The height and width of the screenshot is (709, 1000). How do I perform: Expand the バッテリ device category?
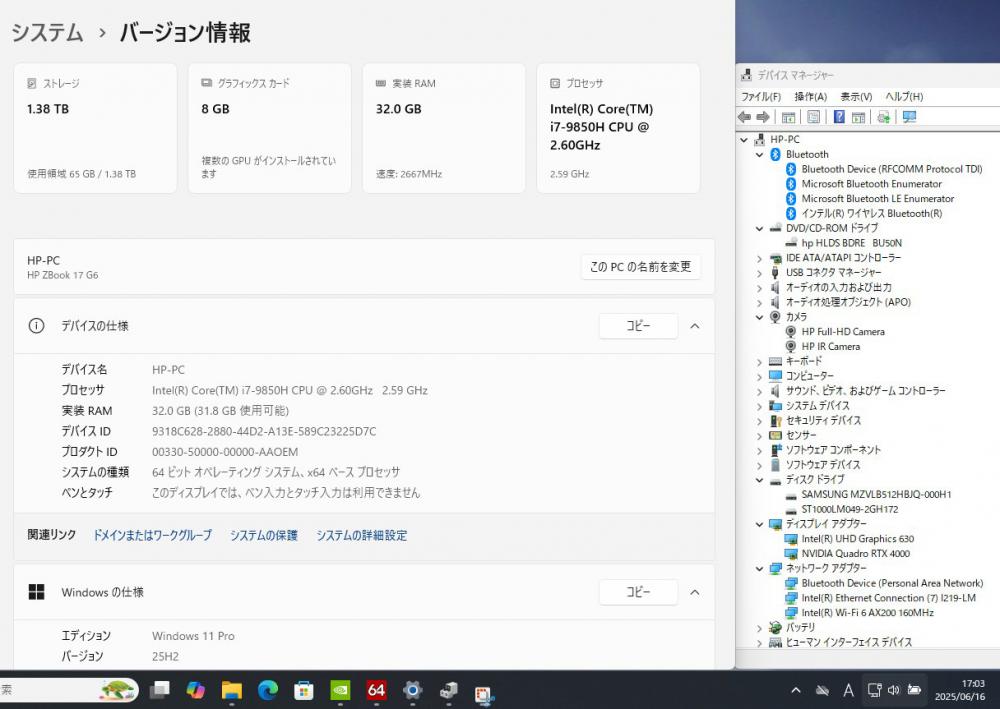pyautogui.click(x=759, y=627)
